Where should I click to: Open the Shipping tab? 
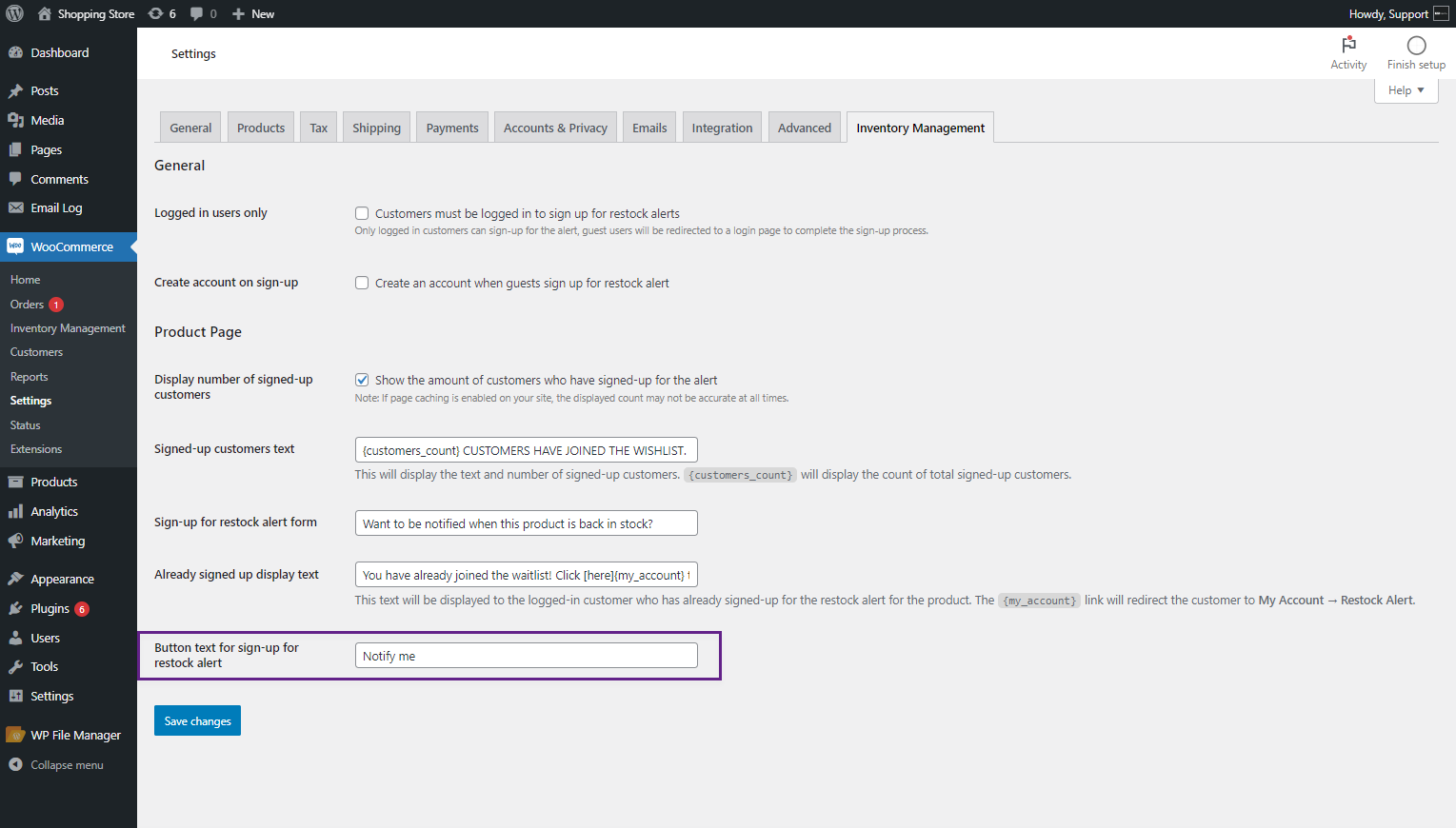coord(376,128)
